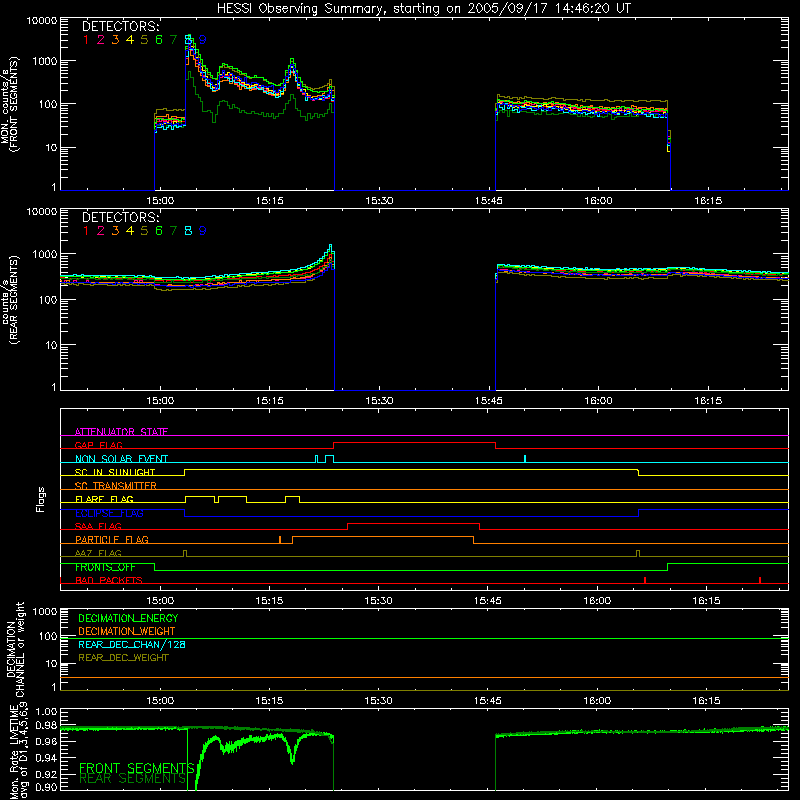Click the 16:00 time label under Flags panel

click(597, 601)
